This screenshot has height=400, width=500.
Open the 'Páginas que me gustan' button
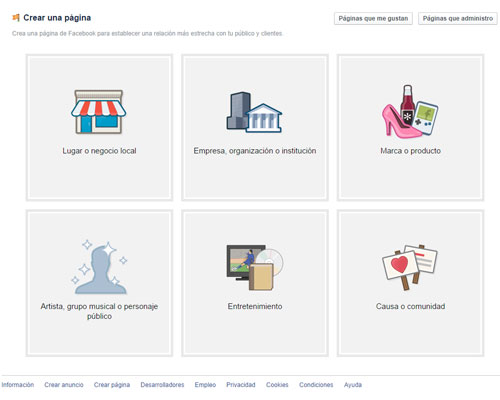tap(373, 18)
